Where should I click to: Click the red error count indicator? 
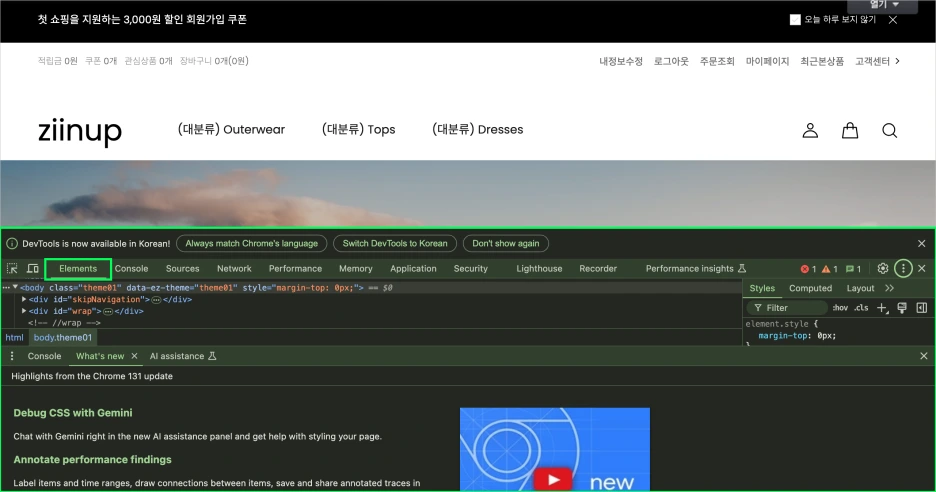808,269
